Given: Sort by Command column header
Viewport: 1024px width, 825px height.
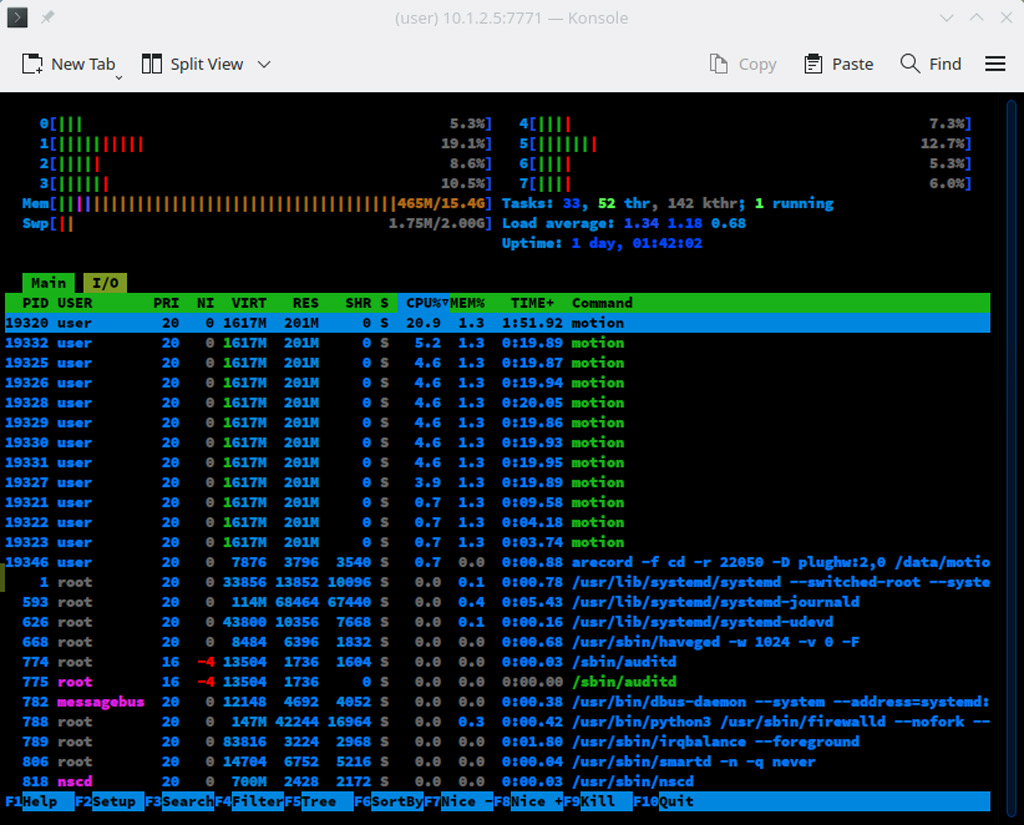Looking at the screenshot, I should (602, 303).
